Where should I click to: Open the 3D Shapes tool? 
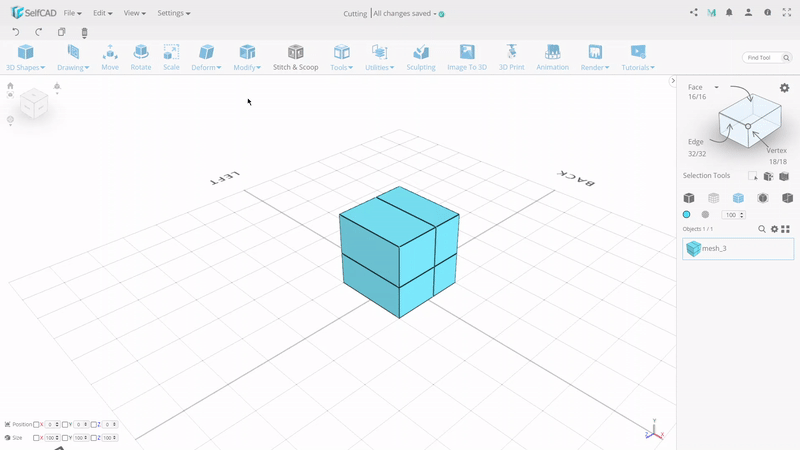tap(25, 57)
